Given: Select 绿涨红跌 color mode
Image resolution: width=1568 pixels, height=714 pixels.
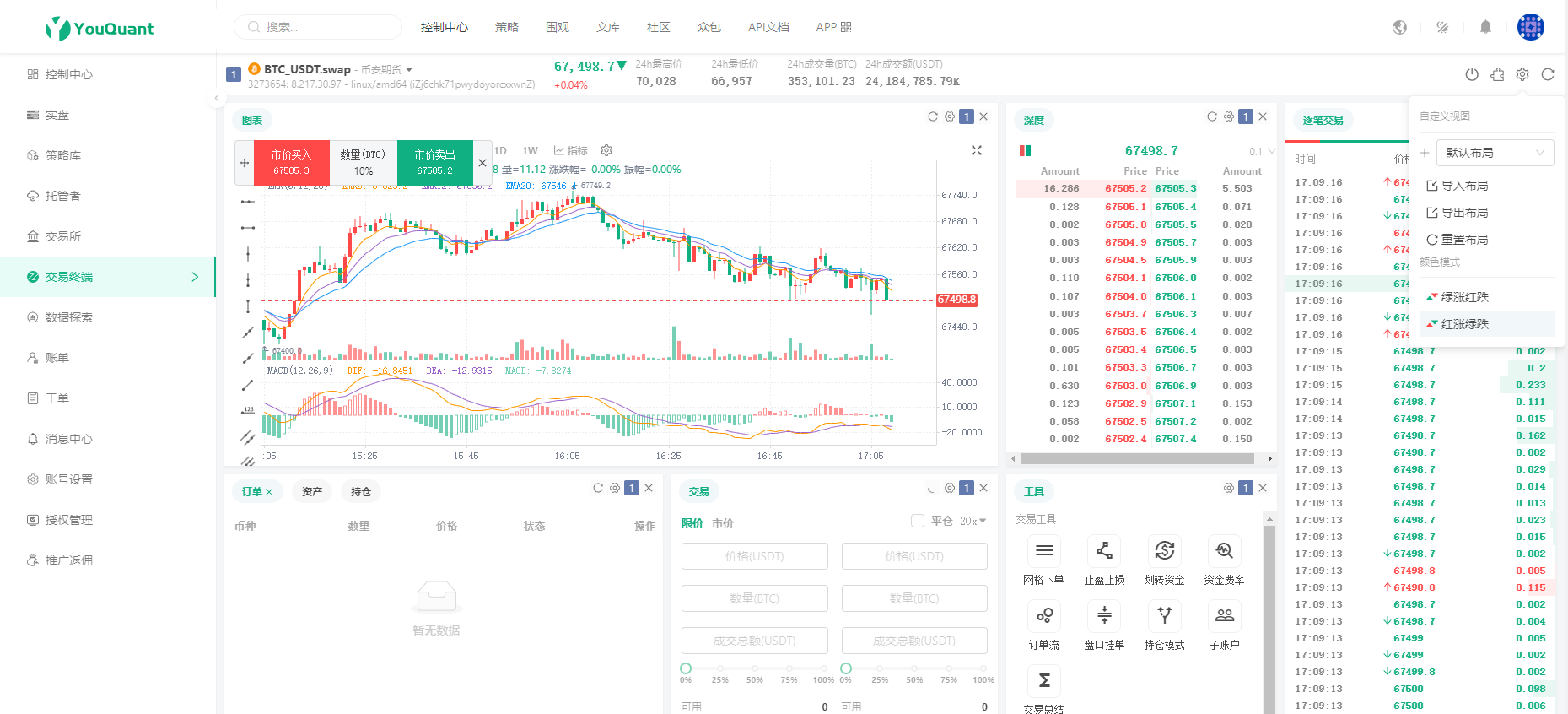Looking at the screenshot, I should (x=1488, y=297).
